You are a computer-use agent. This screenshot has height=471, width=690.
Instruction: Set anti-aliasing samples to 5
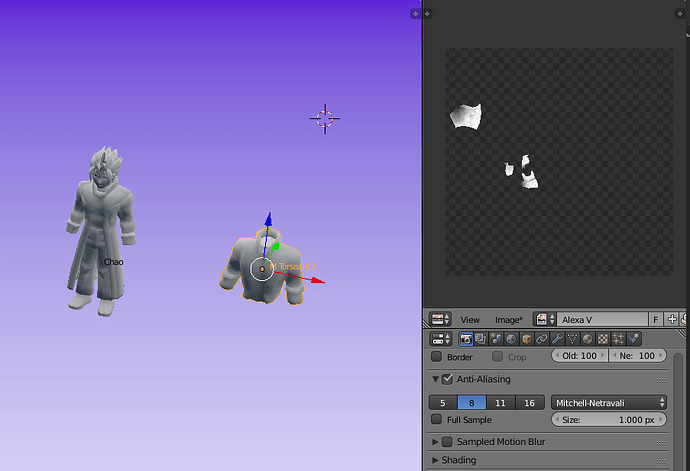click(x=443, y=403)
